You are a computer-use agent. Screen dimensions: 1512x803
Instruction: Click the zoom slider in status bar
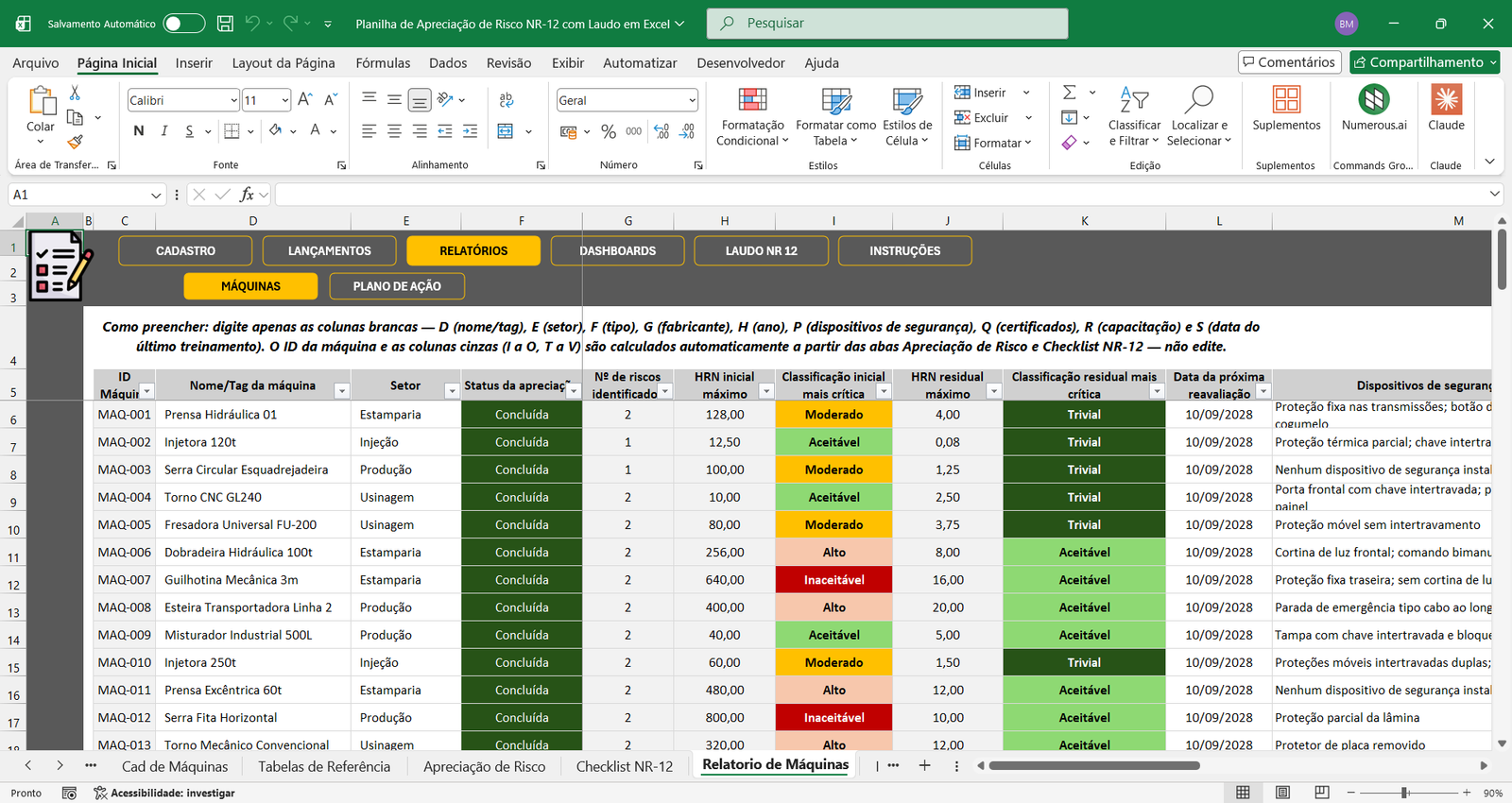click(1405, 793)
